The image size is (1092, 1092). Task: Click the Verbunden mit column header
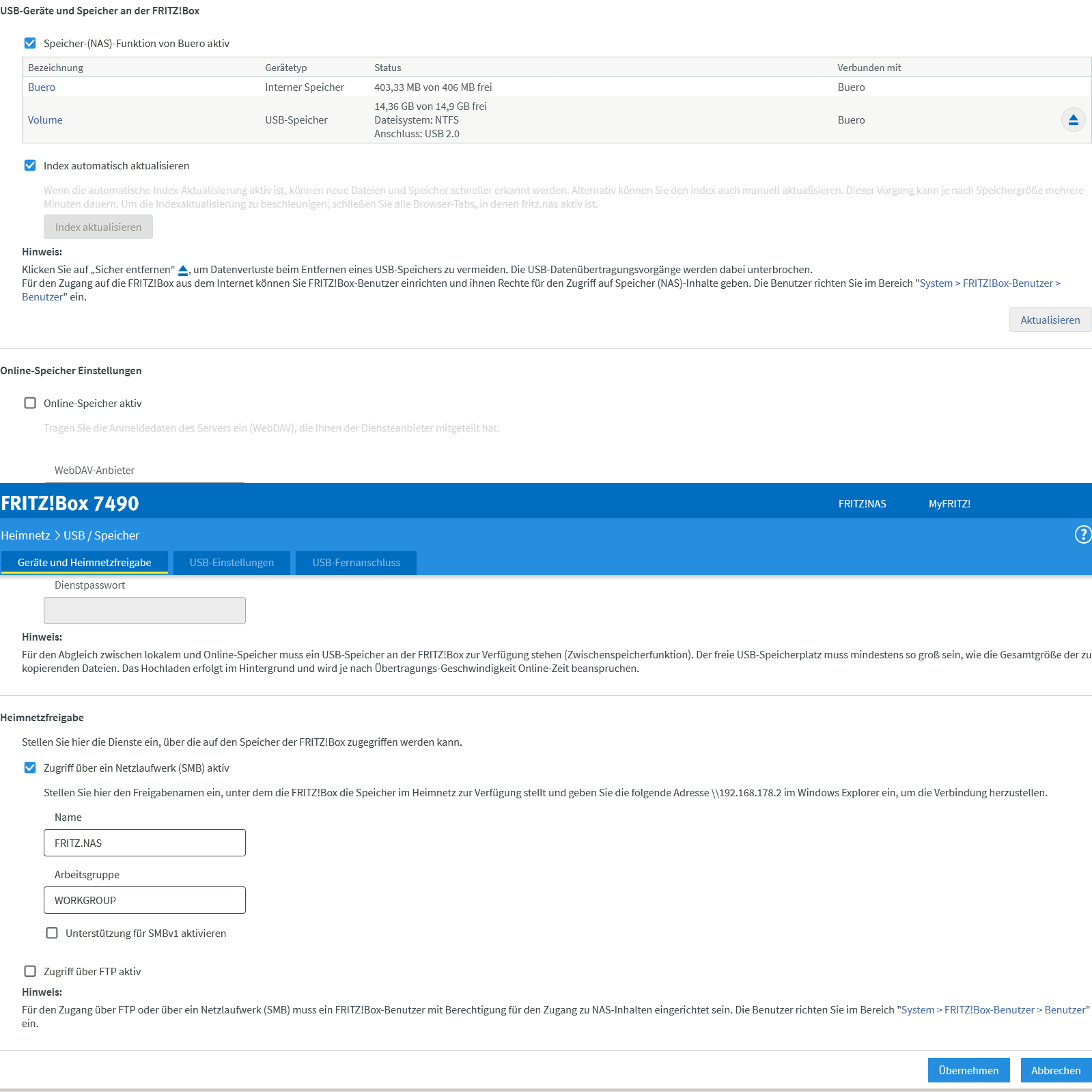click(869, 68)
